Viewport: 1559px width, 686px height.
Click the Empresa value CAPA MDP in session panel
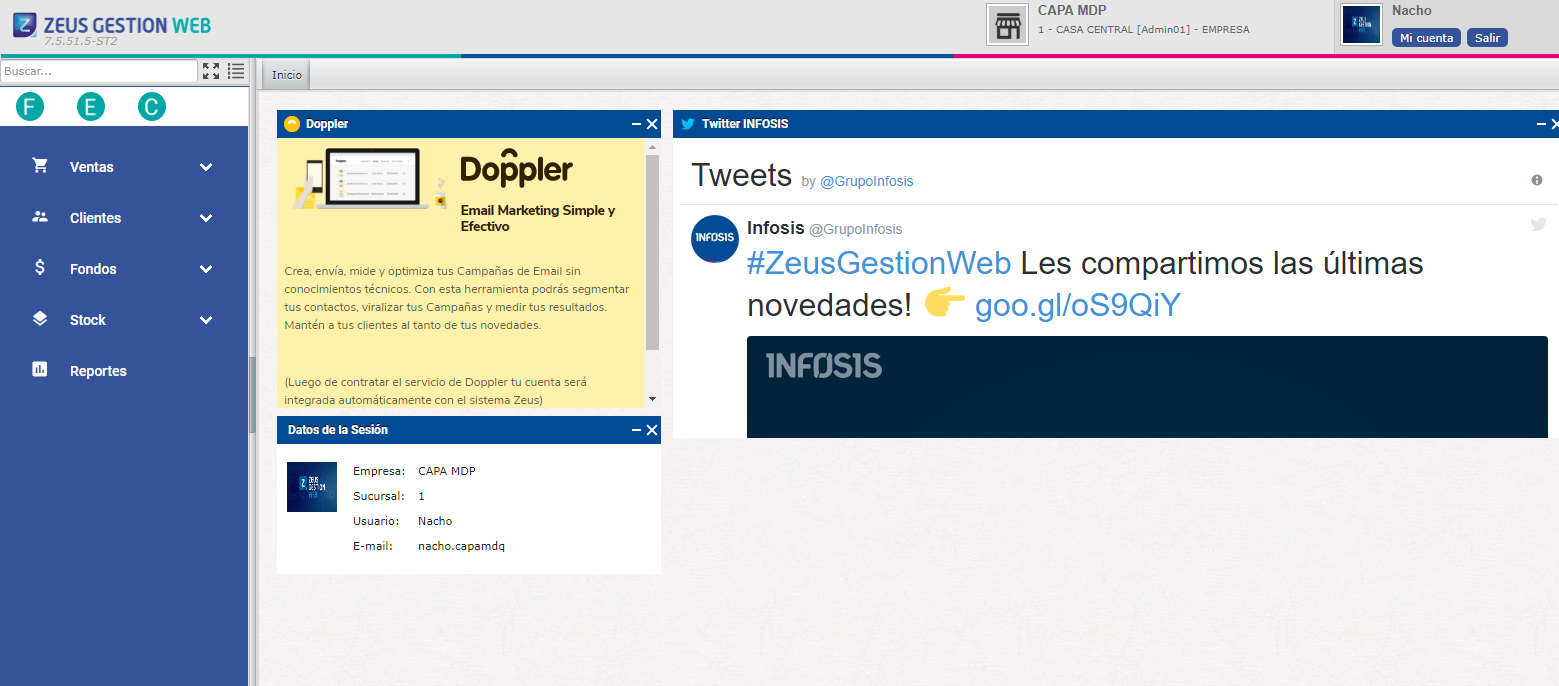tap(447, 471)
